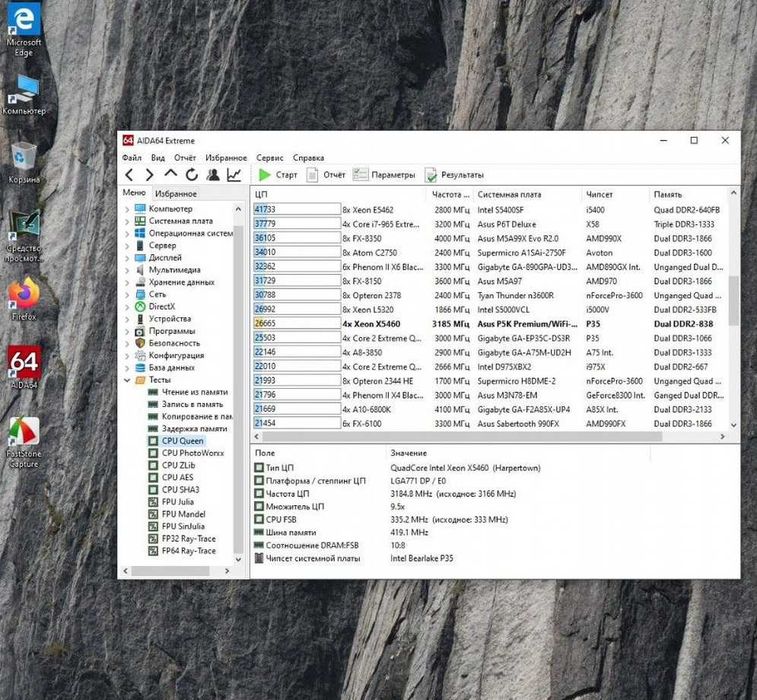Collapse the Тесты tree node
Viewport: 757px width, 700px height.
[x=127, y=380]
